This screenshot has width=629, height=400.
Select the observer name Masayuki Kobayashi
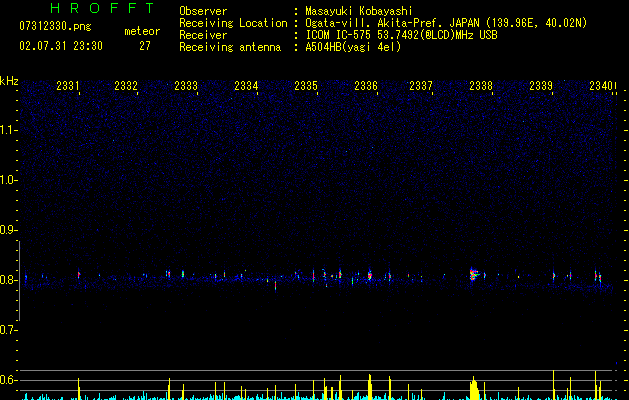(359, 11)
